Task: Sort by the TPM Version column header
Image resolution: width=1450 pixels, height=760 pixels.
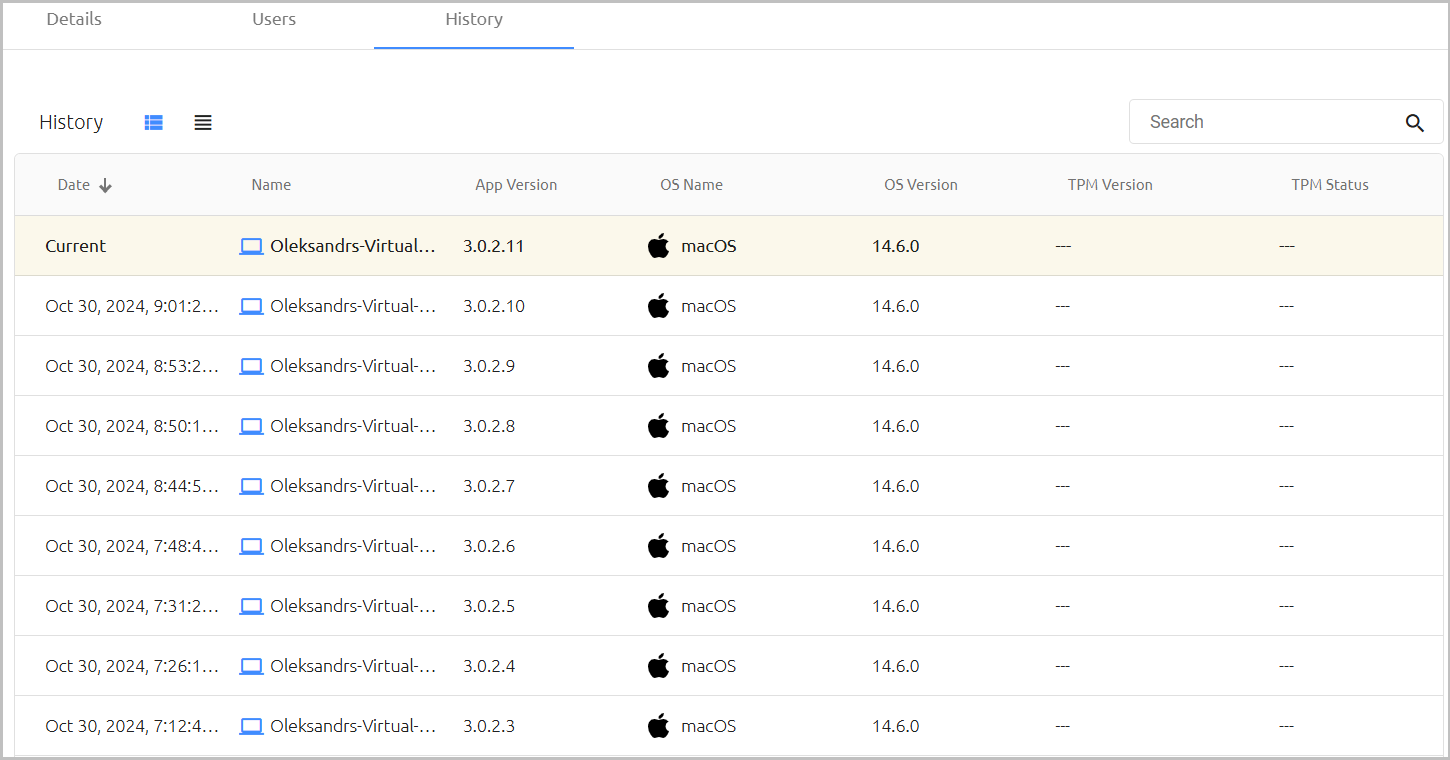Action: [1110, 185]
